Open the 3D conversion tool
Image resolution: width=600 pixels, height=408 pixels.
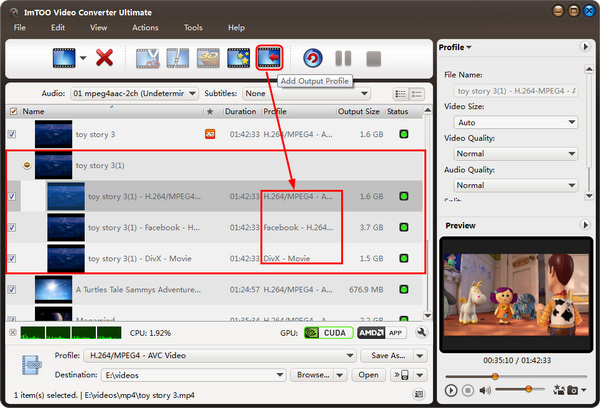tap(208, 59)
